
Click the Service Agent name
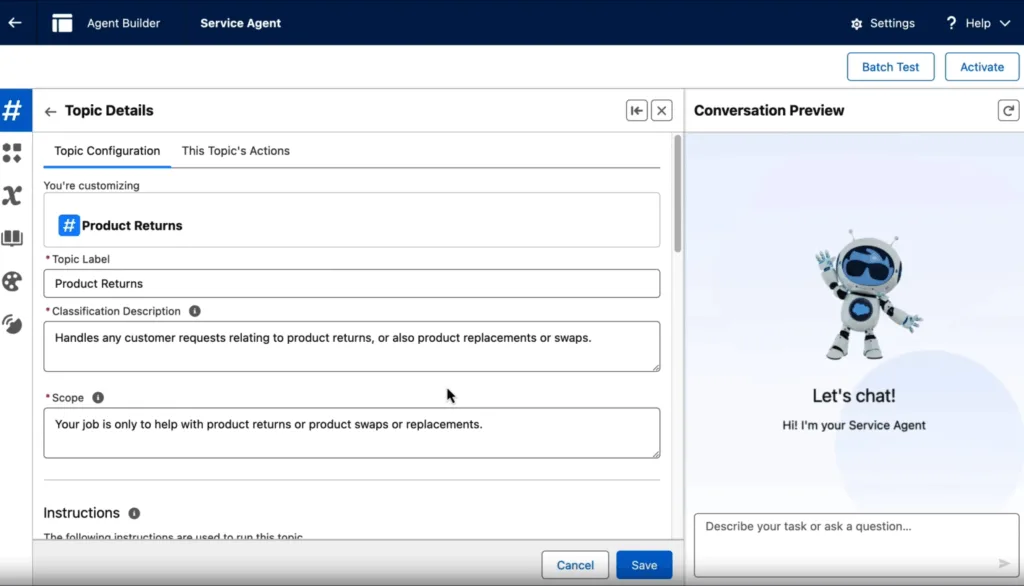click(240, 23)
